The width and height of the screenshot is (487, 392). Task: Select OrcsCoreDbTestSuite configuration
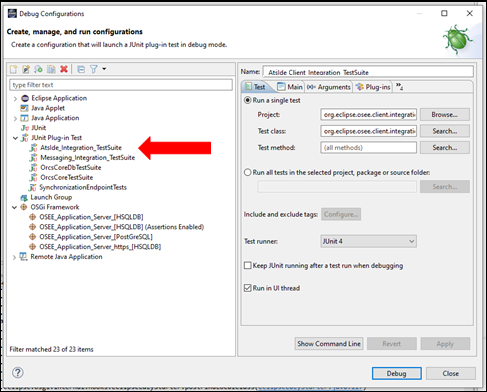71,168
